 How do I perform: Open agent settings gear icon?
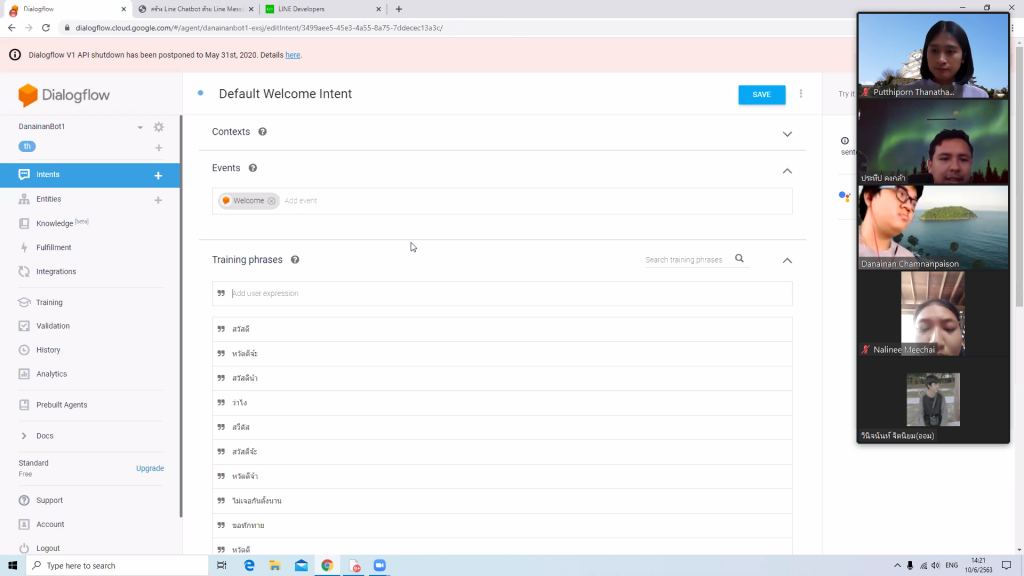pyautogui.click(x=158, y=127)
